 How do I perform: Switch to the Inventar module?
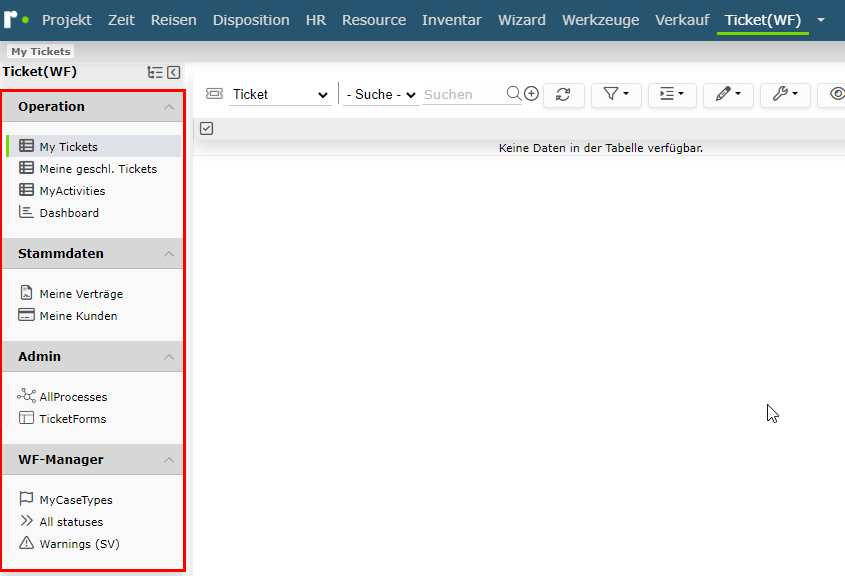pyautogui.click(x=452, y=20)
